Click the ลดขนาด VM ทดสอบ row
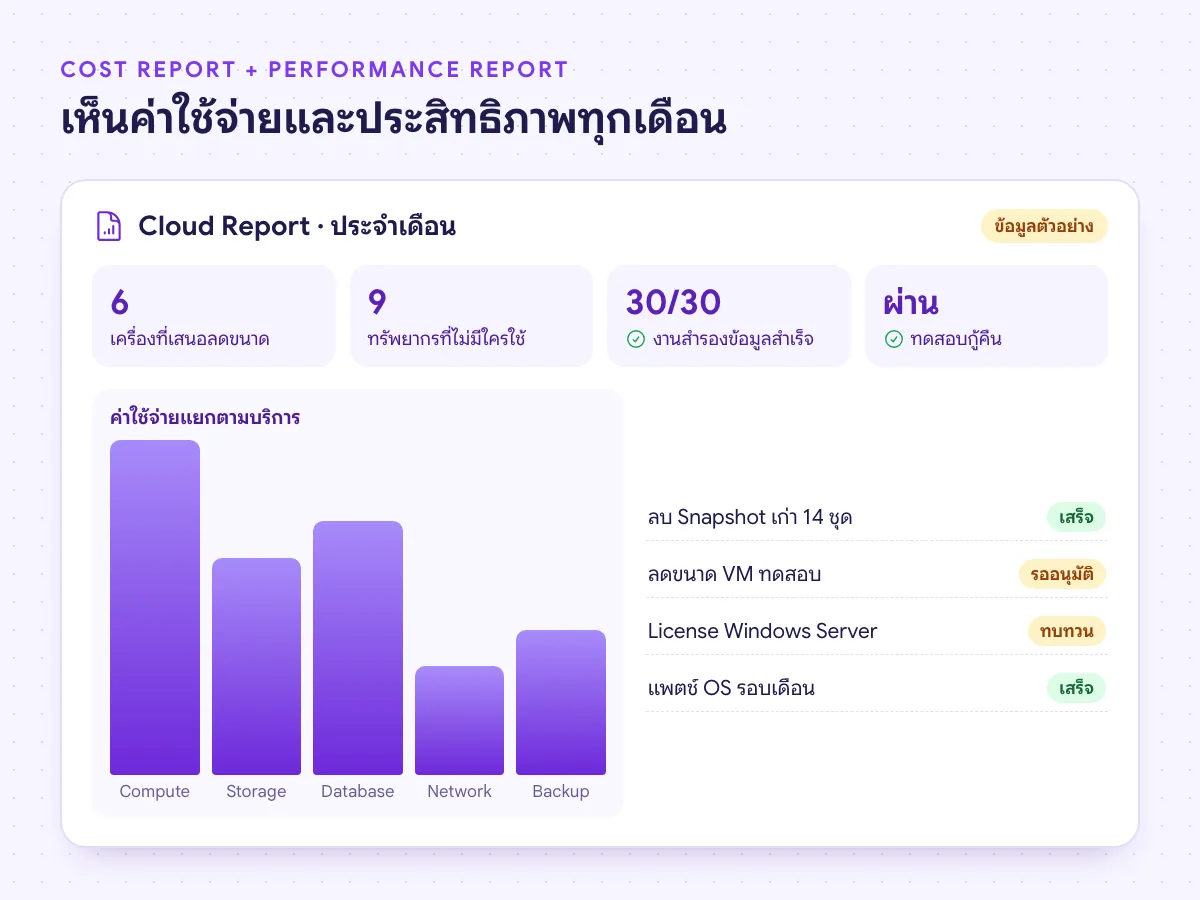The width and height of the screenshot is (1200, 900). [x=877, y=574]
